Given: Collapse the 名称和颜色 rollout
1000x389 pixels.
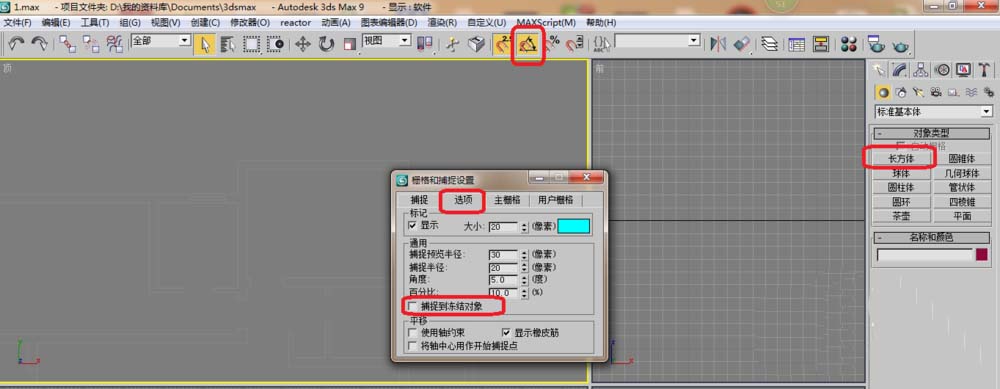Looking at the screenshot, I should (932, 237).
